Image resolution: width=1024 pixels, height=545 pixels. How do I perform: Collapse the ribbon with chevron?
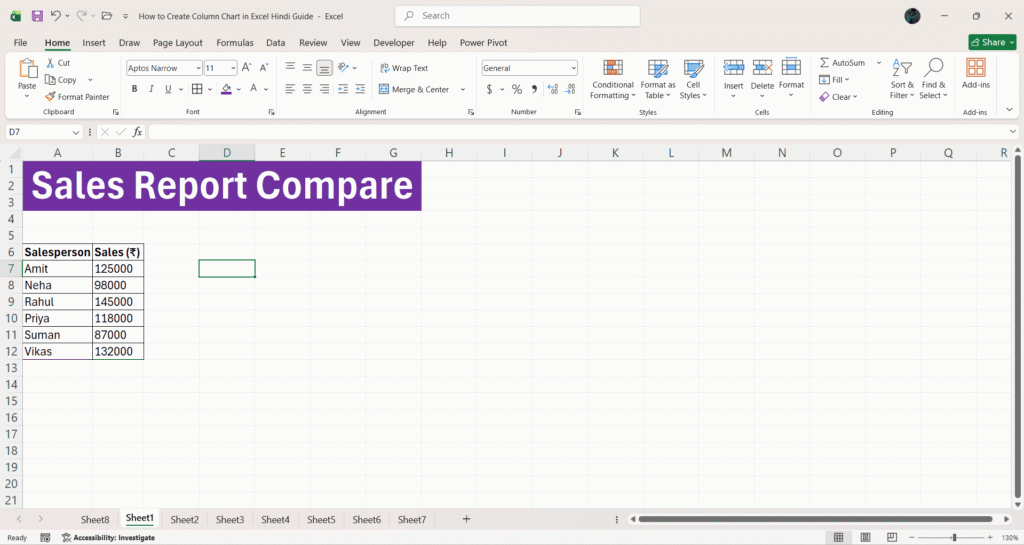pos(1010,110)
